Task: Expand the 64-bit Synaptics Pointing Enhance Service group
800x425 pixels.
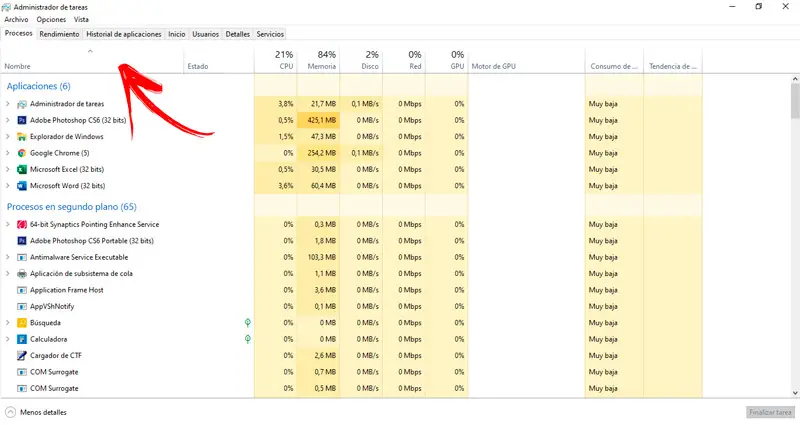Action: [x=8, y=224]
